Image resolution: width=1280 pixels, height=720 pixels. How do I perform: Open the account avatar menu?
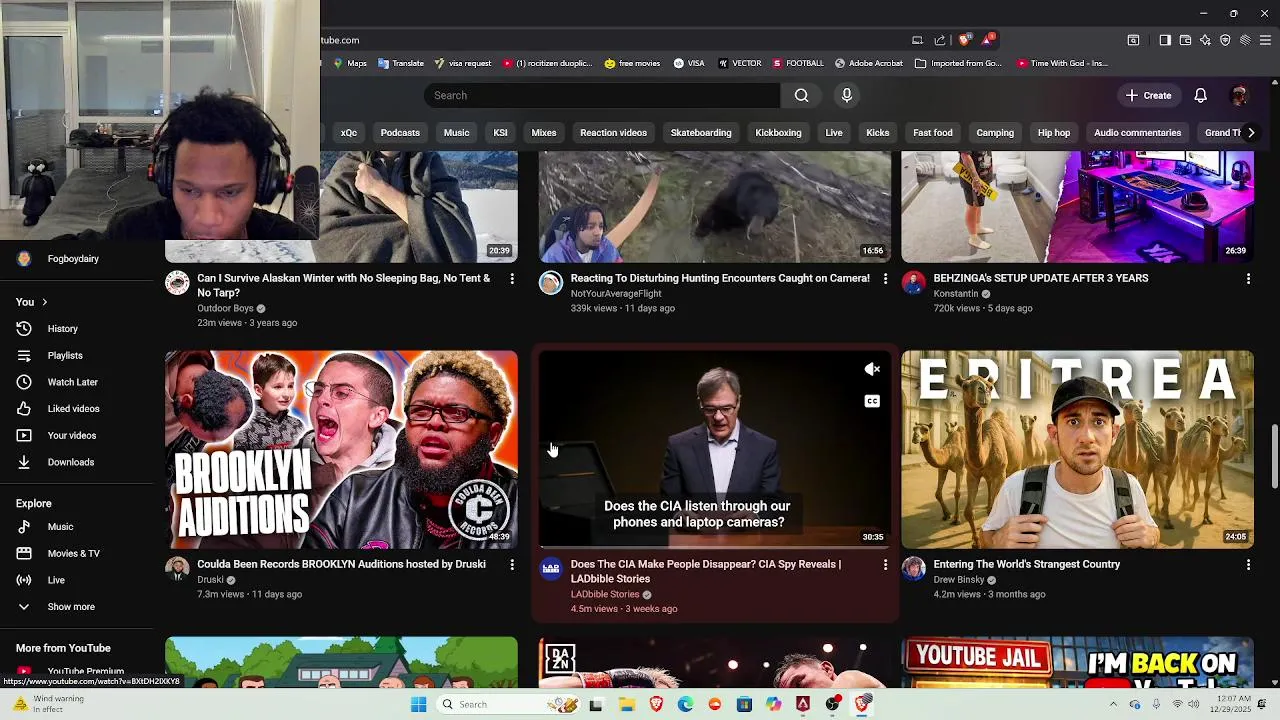click(1239, 95)
